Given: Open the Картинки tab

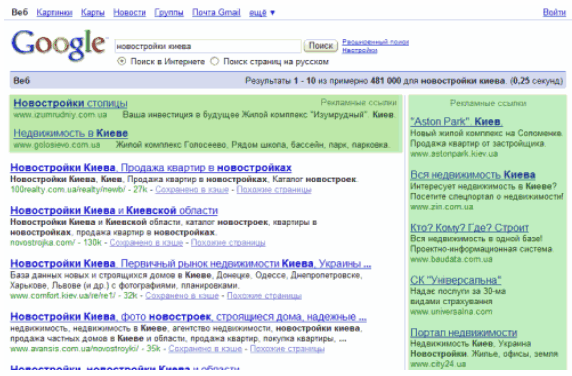Looking at the screenshot, I should (x=54, y=12).
